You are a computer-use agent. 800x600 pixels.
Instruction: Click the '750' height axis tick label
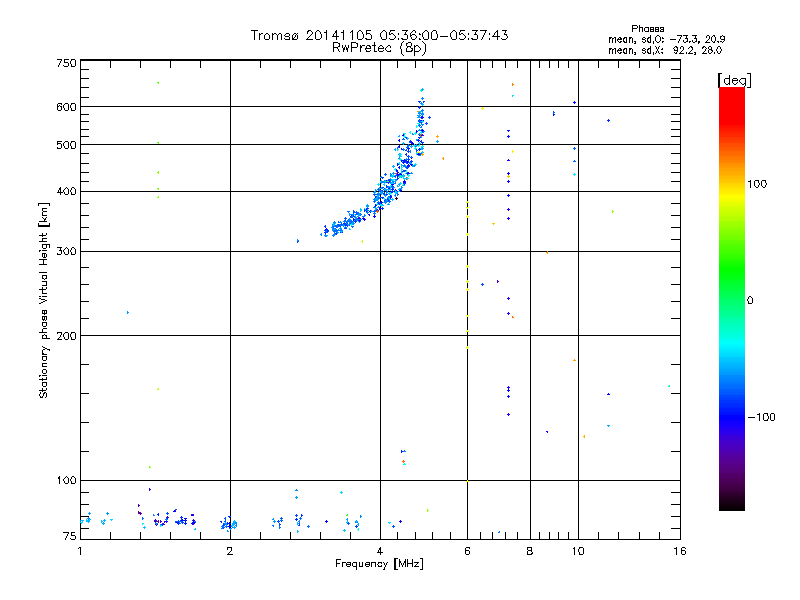pos(66,63)
